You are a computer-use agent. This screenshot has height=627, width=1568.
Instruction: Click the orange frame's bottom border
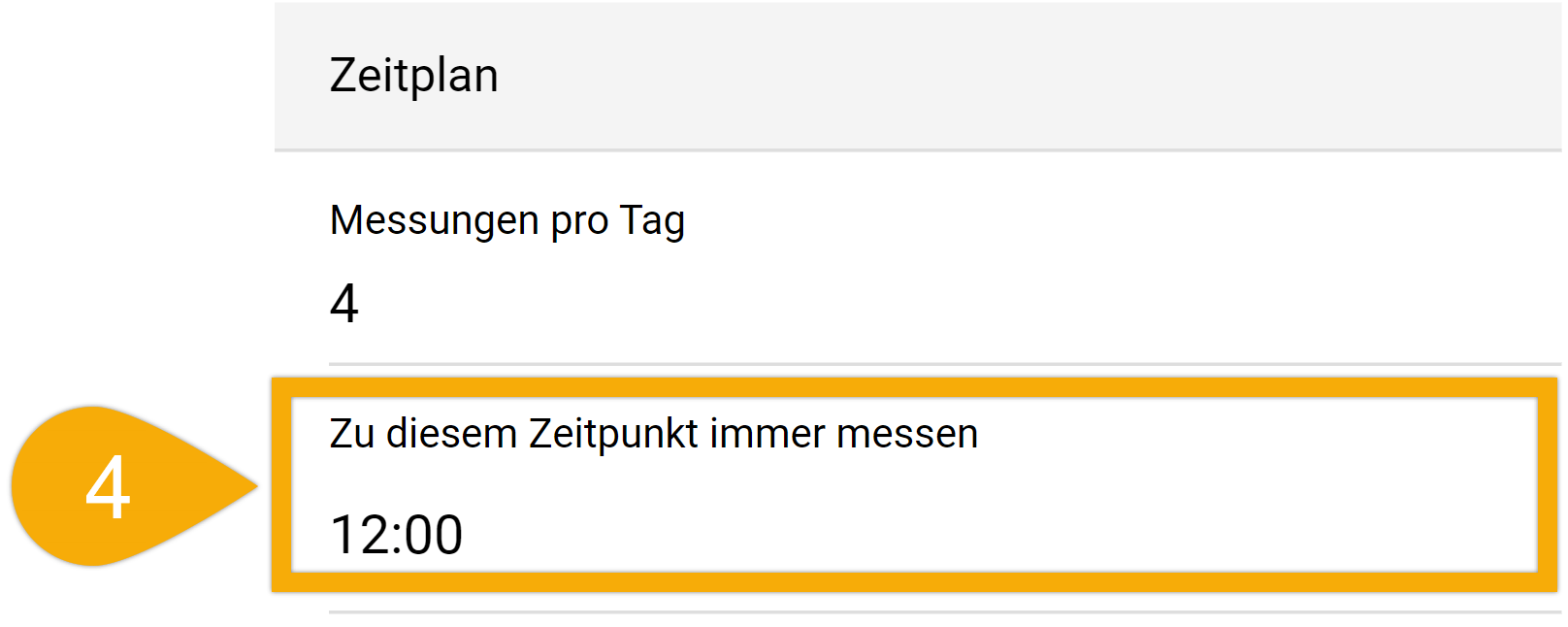coord(914,581)
